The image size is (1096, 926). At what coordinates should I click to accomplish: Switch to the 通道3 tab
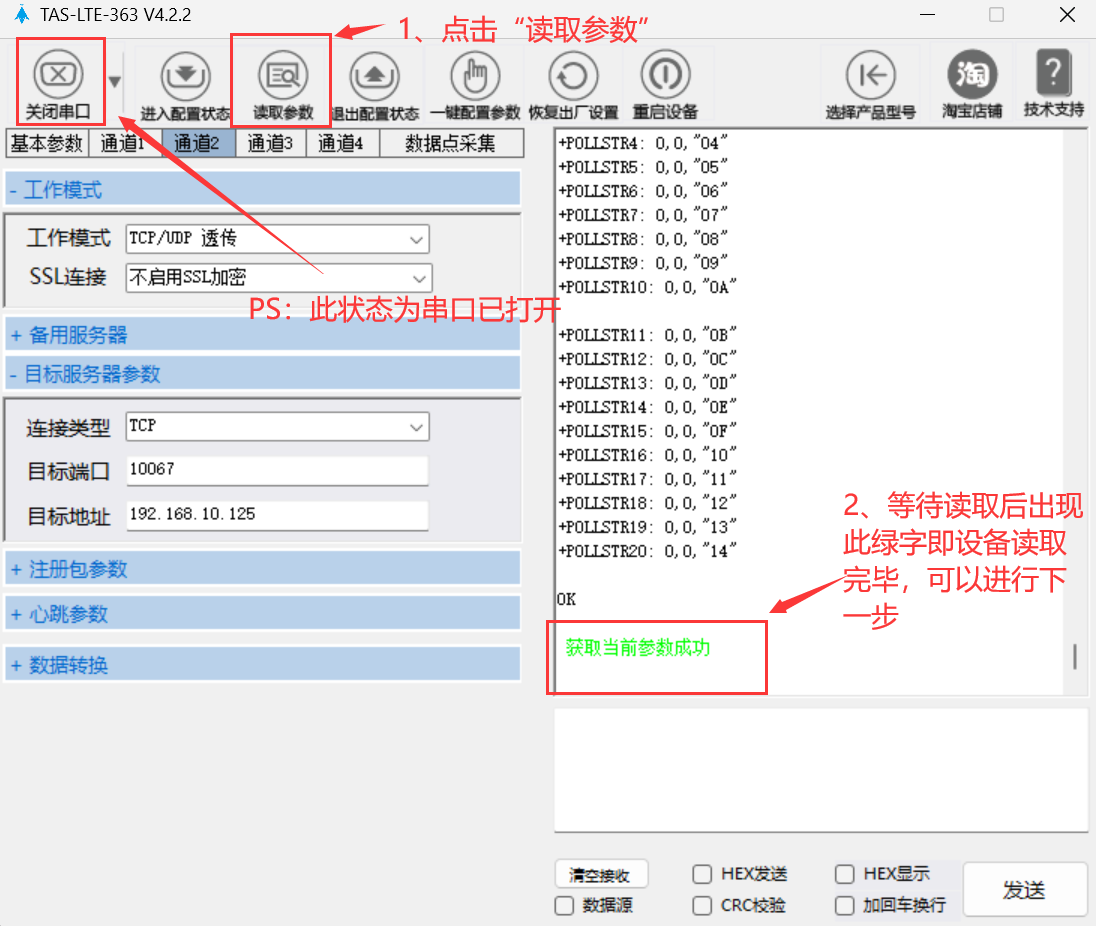tap(270, 144)
